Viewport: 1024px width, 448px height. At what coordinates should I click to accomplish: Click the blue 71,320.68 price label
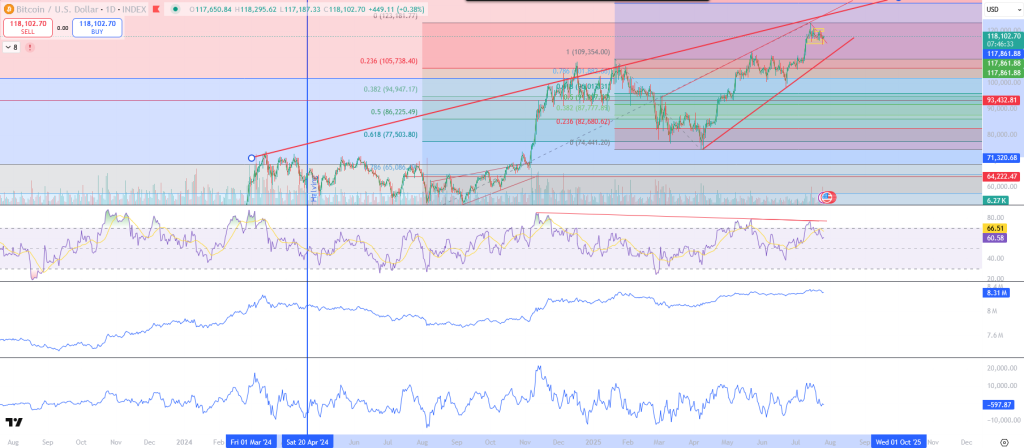tap(1001, 158)
